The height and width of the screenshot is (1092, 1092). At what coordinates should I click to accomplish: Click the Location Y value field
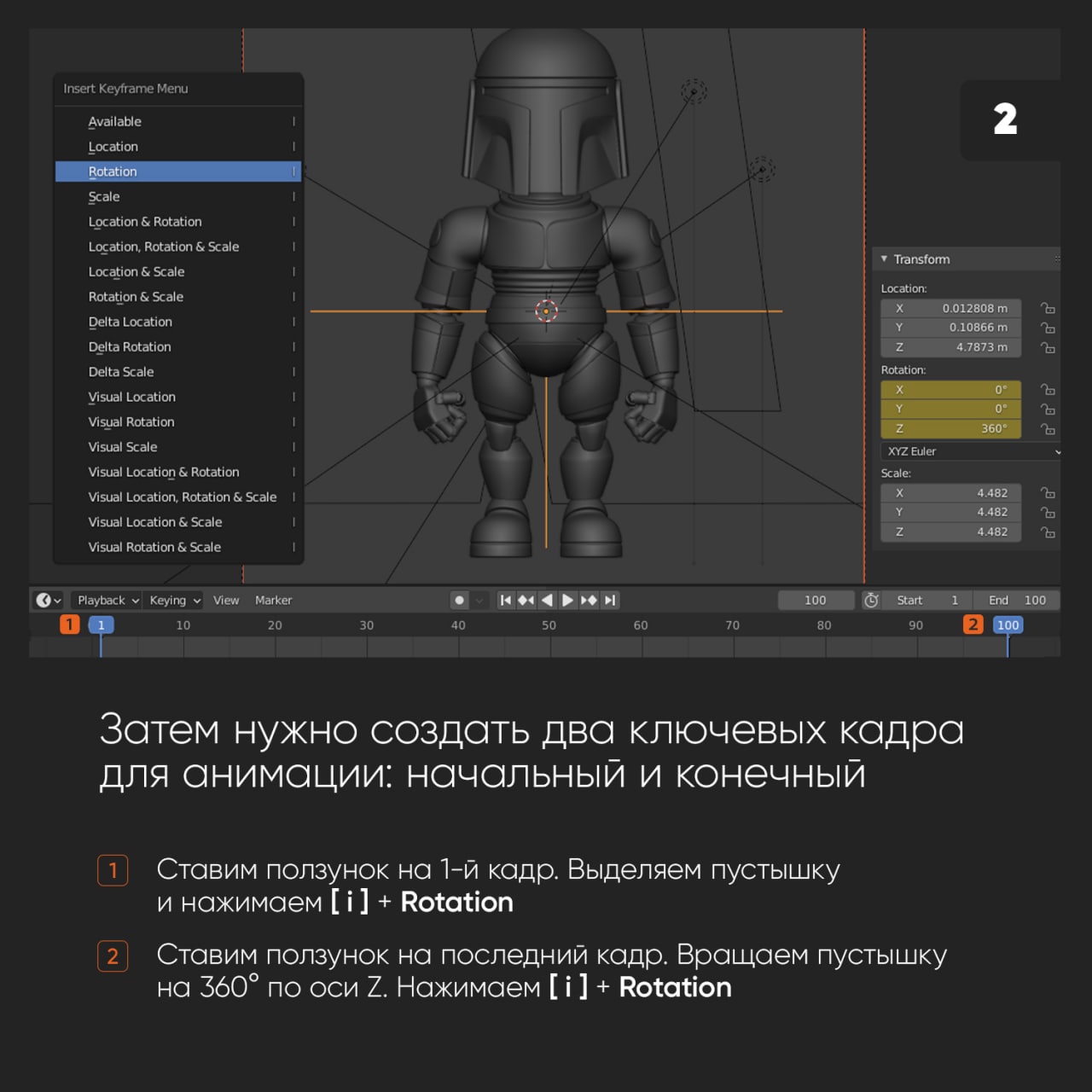950,328
